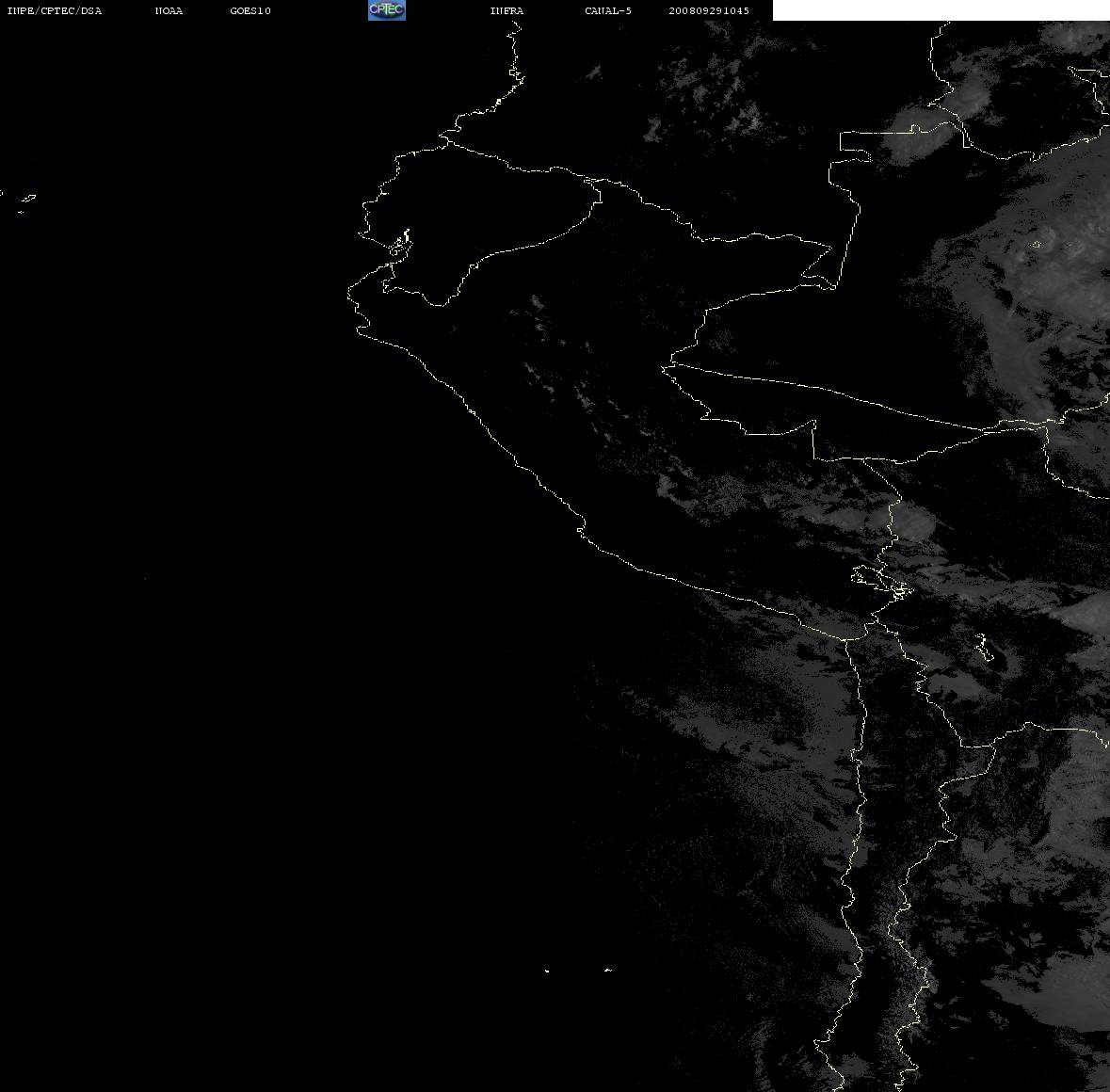Click the westernmost tip of Peru's coastline
The image size is (1110, 1092).
349,292
